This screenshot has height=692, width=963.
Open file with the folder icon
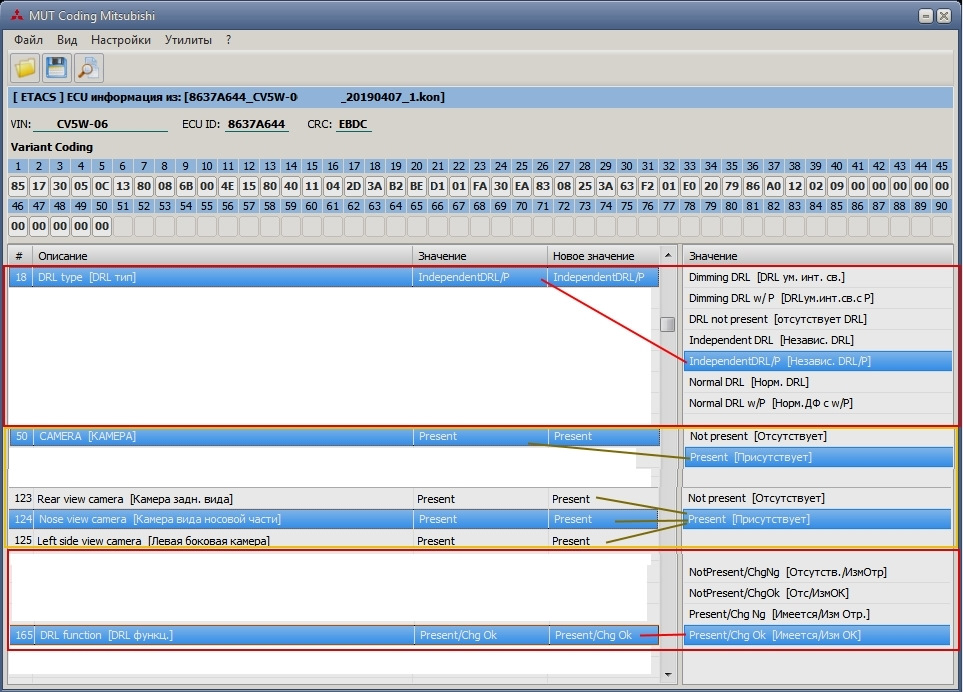point(25,68)
